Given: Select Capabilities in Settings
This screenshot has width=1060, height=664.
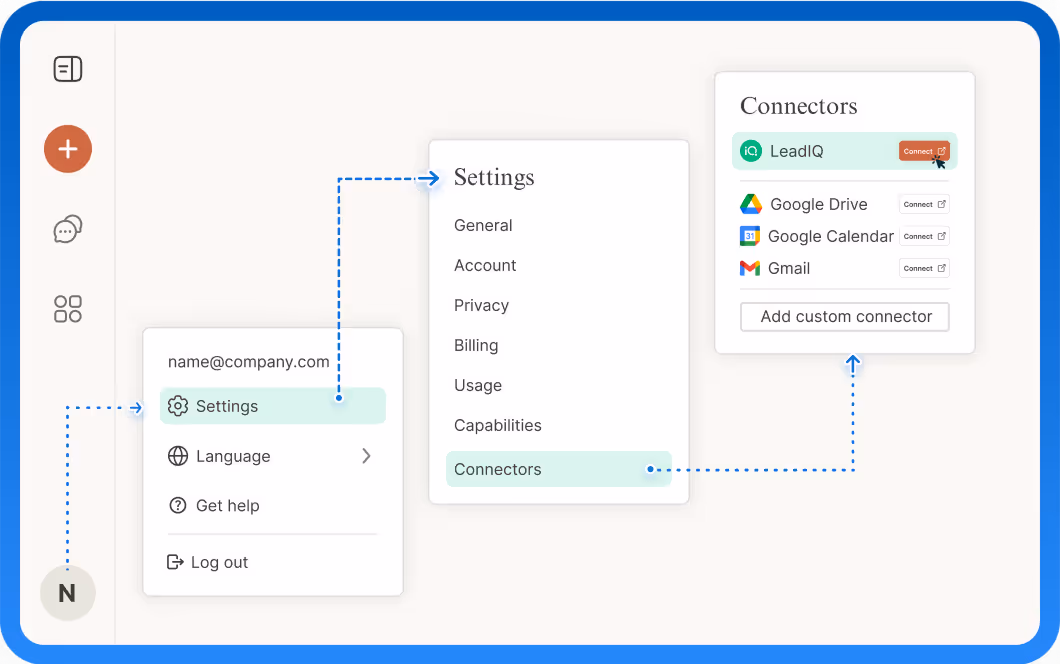Looking at the screenshot, I should 497,425.
